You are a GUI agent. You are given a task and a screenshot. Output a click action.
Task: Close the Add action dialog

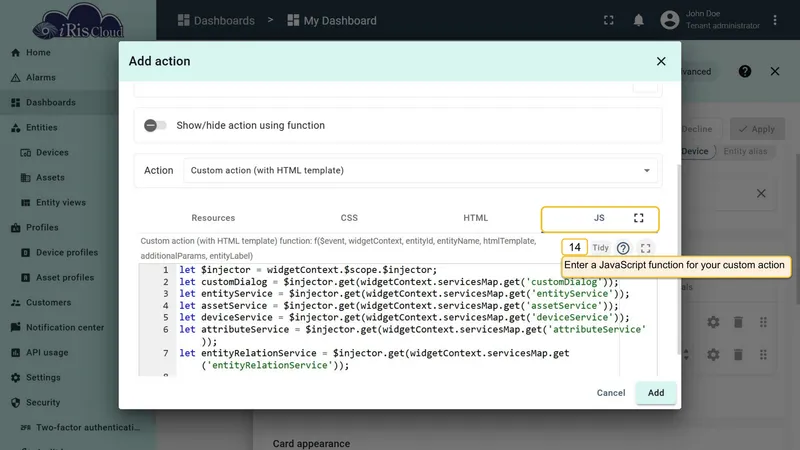click(x=661, y=61)
